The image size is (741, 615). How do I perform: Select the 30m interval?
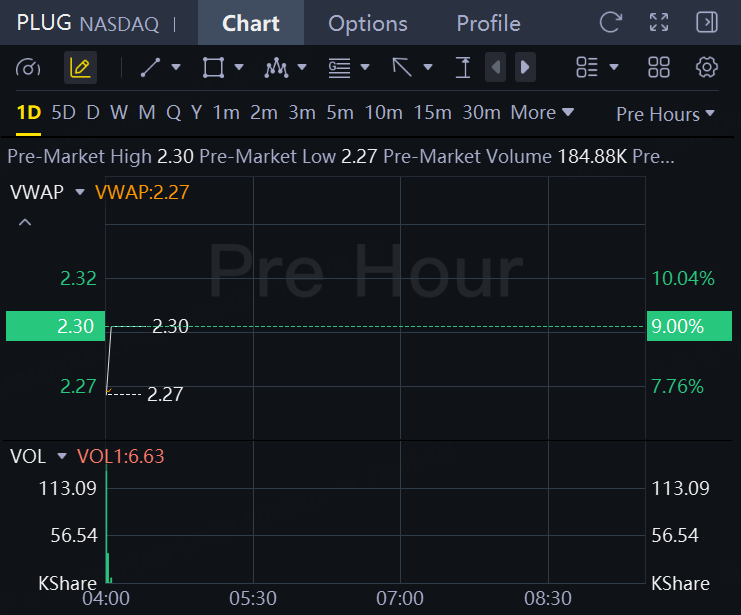[481, 113]
